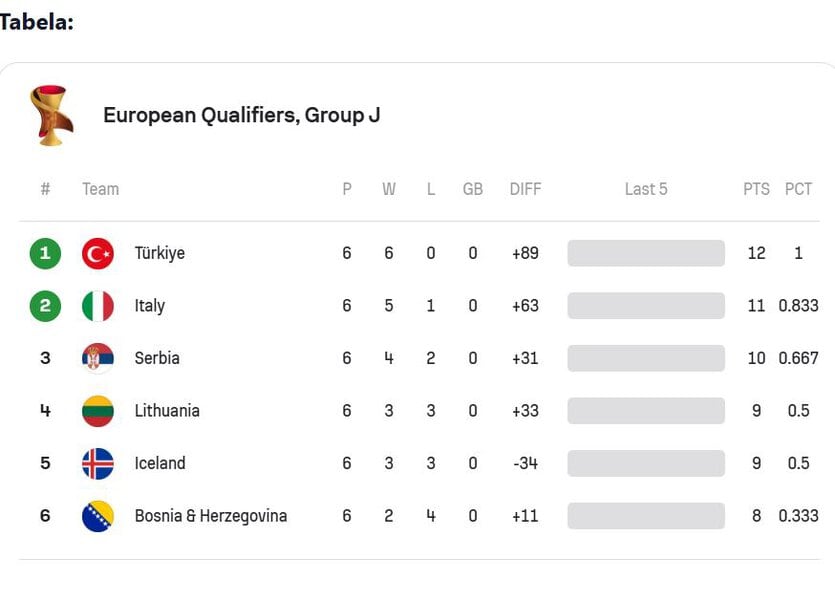Click the Serbia flag icon

pyautogui.click(x=98, y=358)
